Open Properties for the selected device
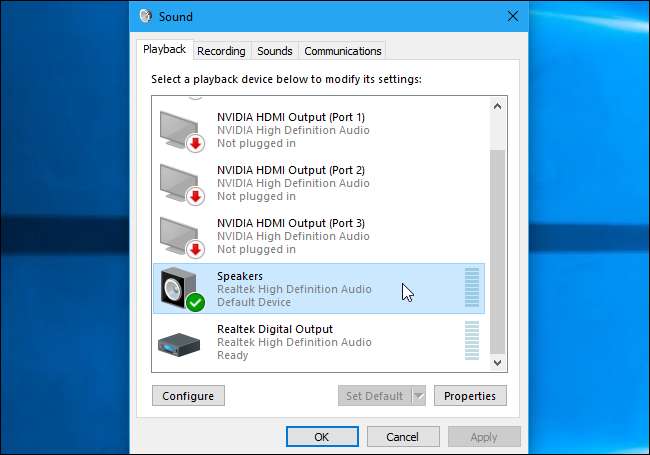 click(x=470, y=396)
